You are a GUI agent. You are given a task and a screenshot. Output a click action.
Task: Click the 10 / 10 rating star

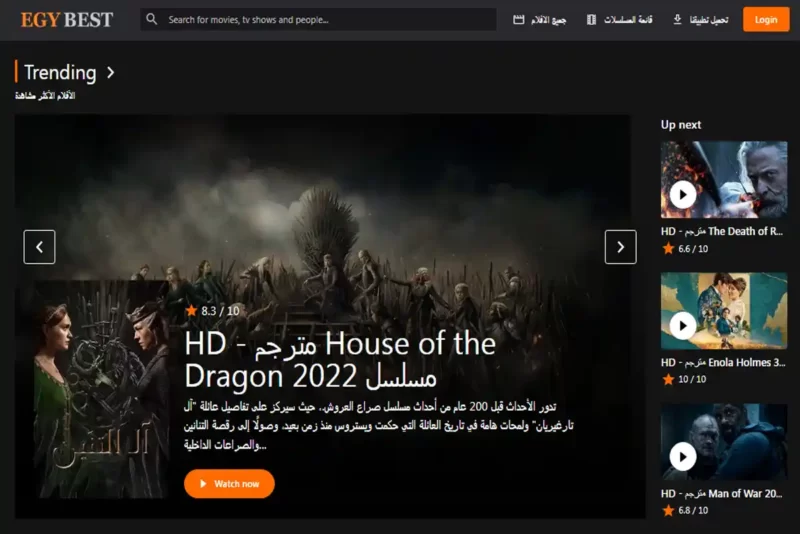click(x=668, y=379)
